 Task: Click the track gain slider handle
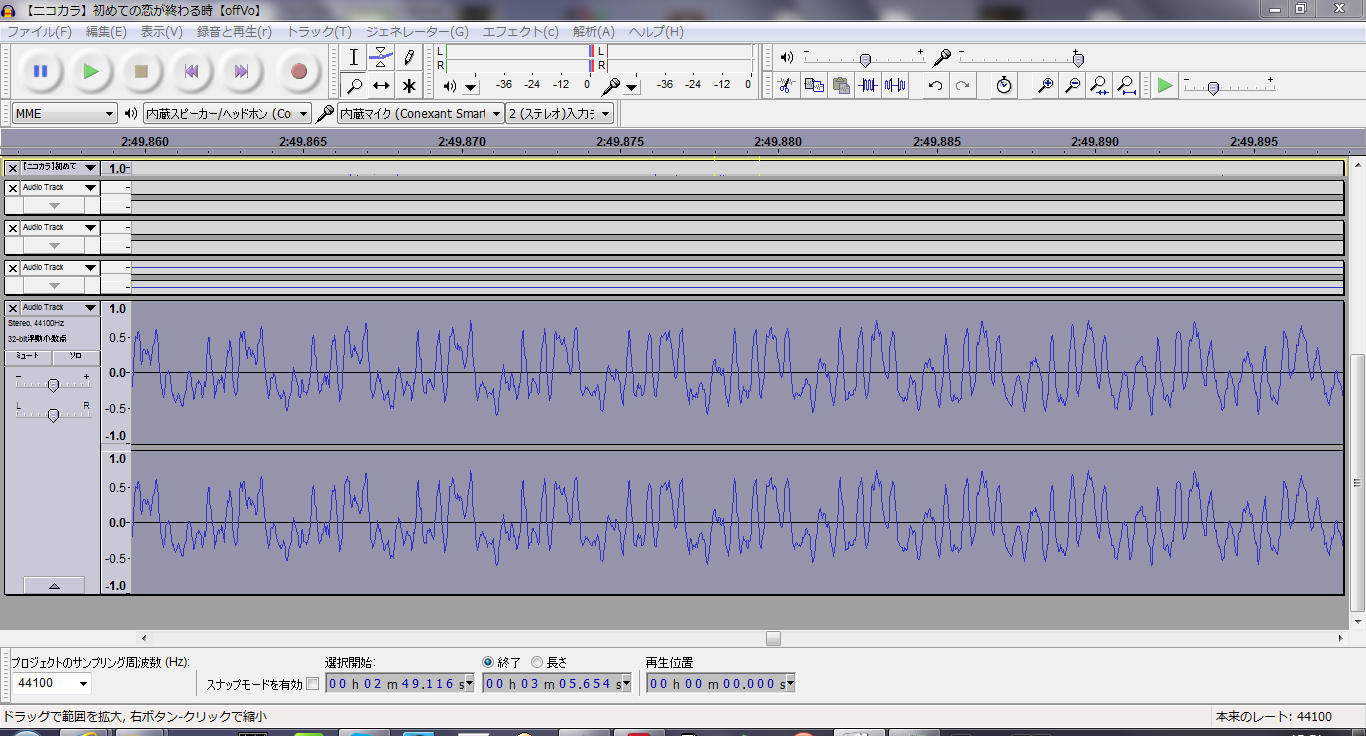coord(53,385)
